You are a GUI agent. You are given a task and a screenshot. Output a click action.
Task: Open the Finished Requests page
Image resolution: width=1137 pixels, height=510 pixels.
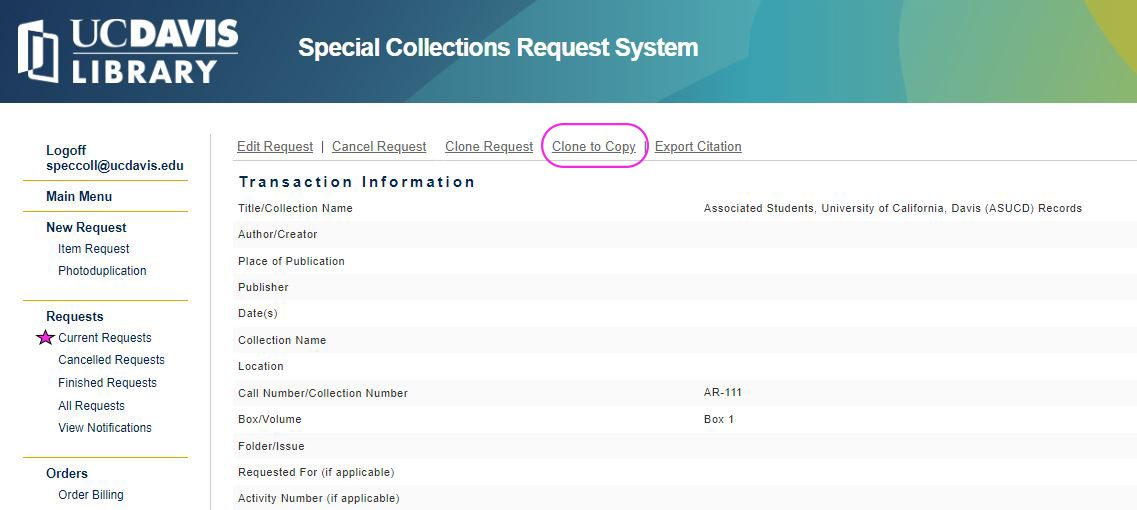107,383
